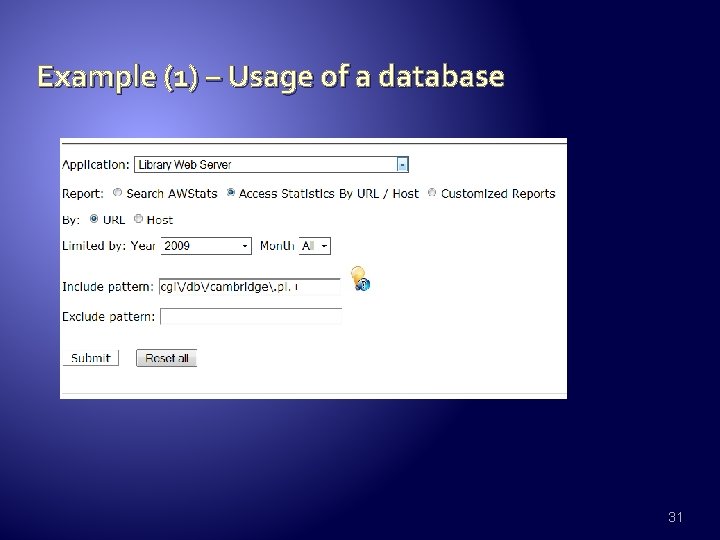Switch to the Host radio option
Image resolution: width=720 pixels, height=540 pixels.
point(138,219)
